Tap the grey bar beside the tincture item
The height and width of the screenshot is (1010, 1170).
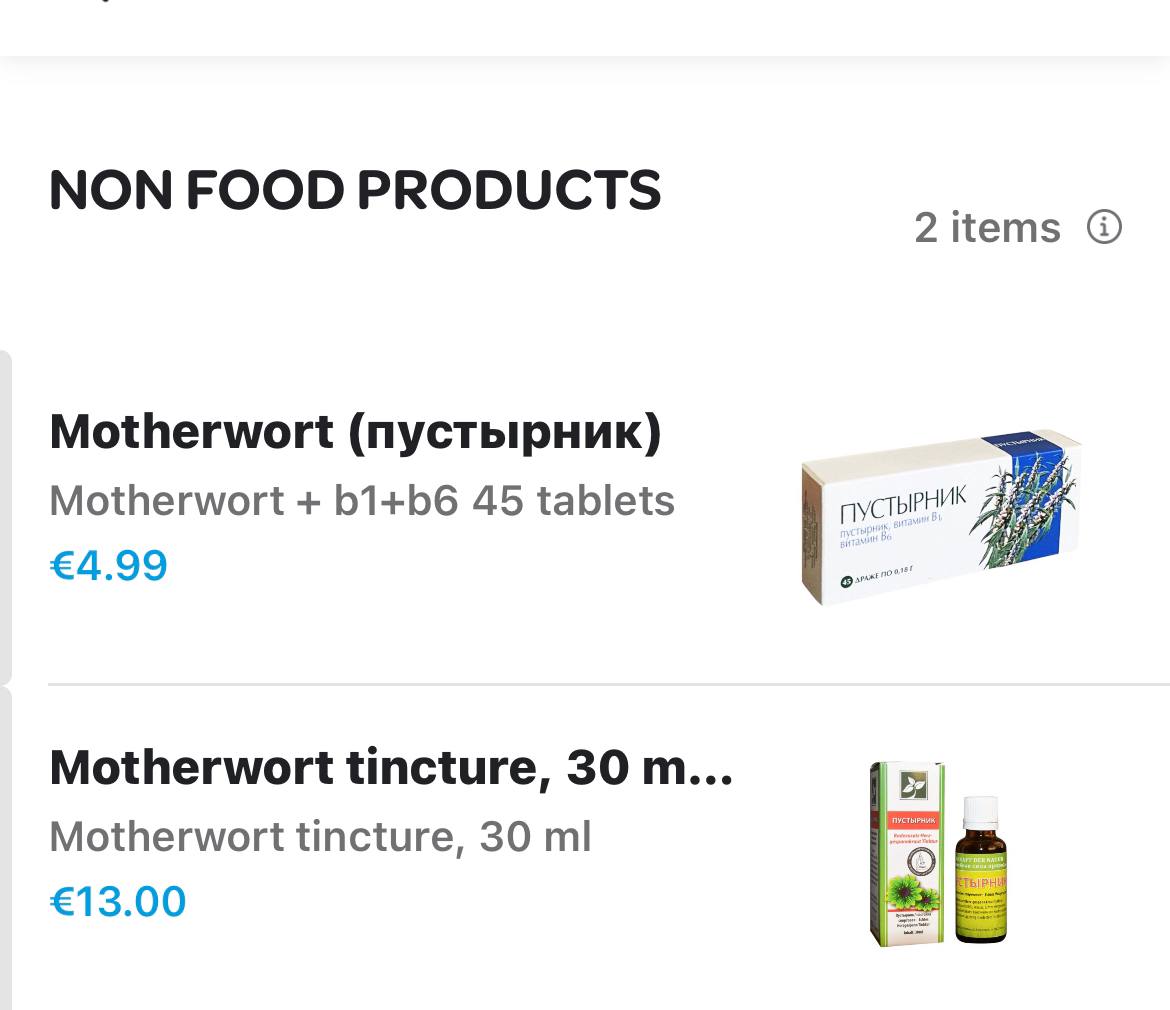[x=5, y=848]
